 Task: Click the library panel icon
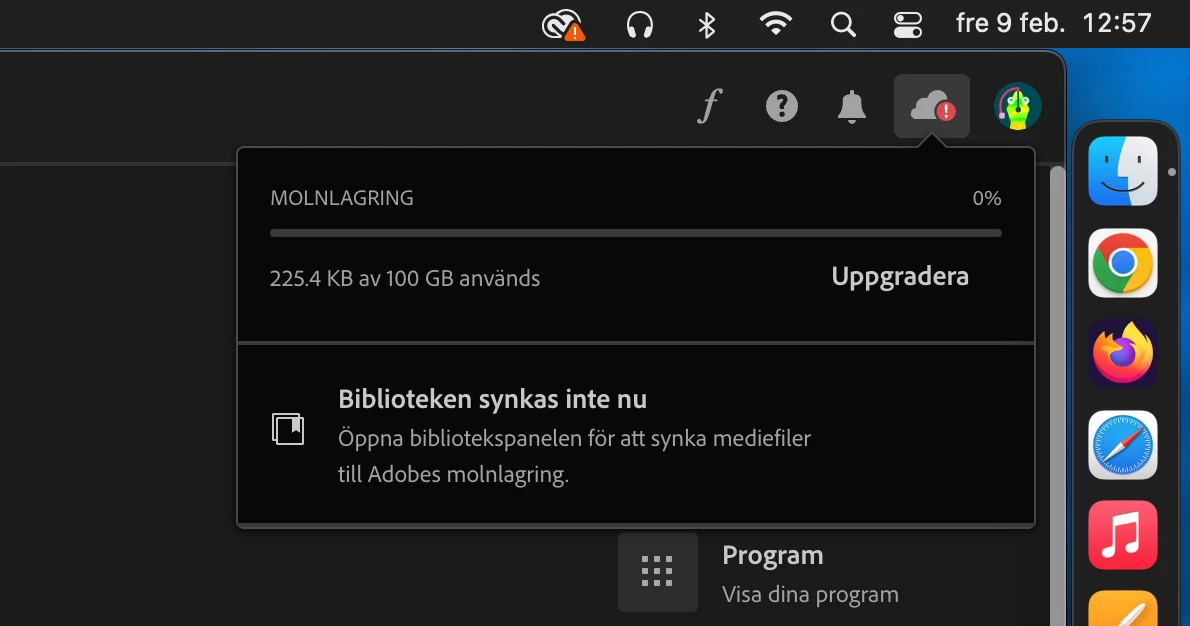288,429
